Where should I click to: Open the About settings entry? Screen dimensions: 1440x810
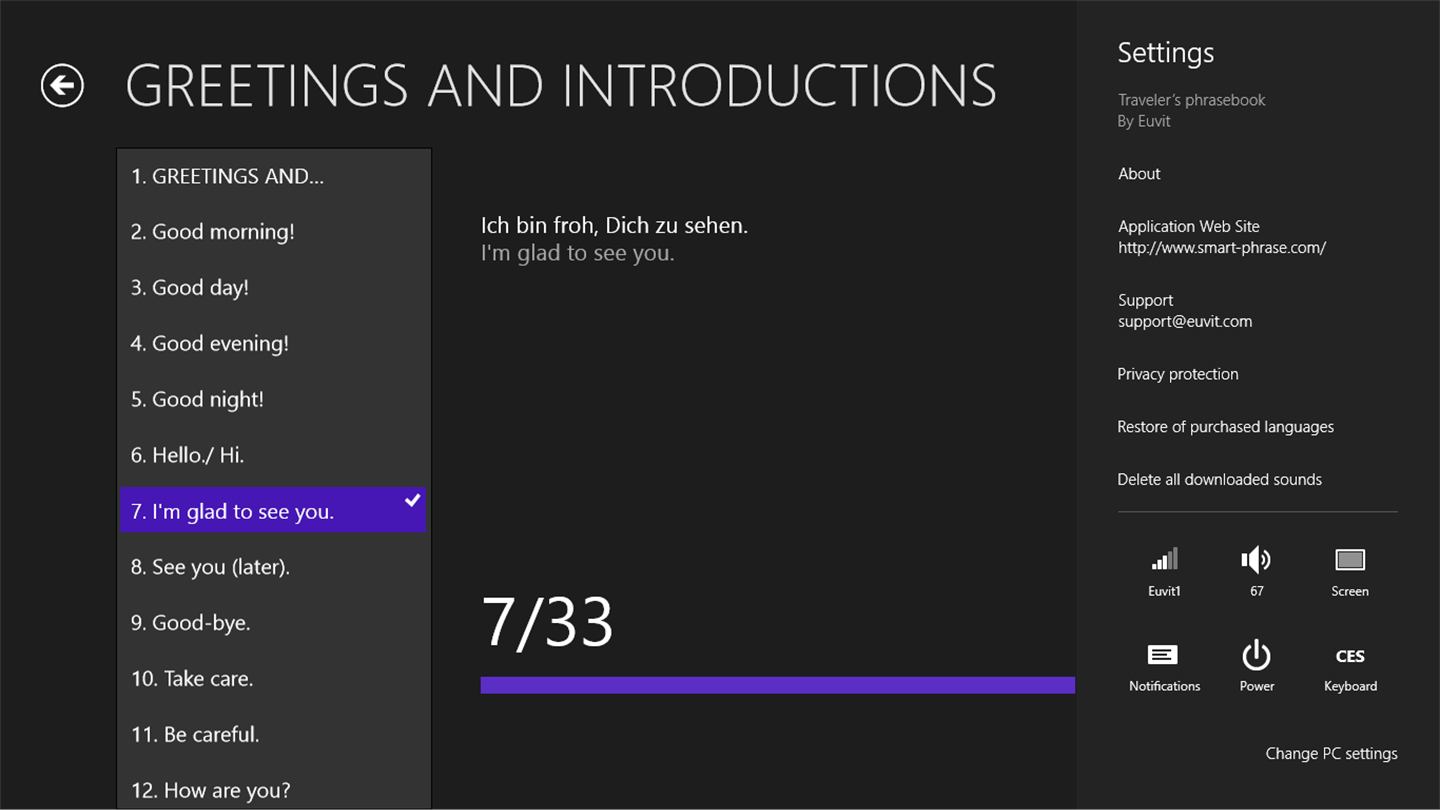[1139, 174]
